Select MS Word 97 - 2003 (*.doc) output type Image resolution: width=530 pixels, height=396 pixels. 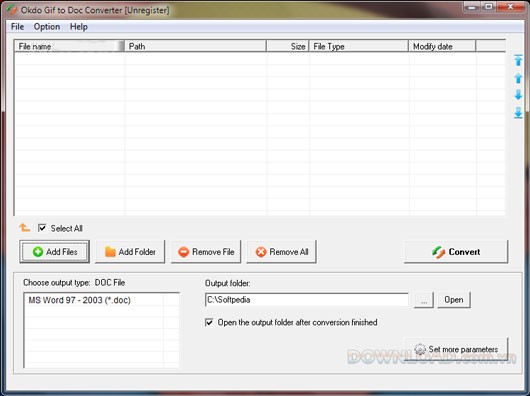[79, 300]
